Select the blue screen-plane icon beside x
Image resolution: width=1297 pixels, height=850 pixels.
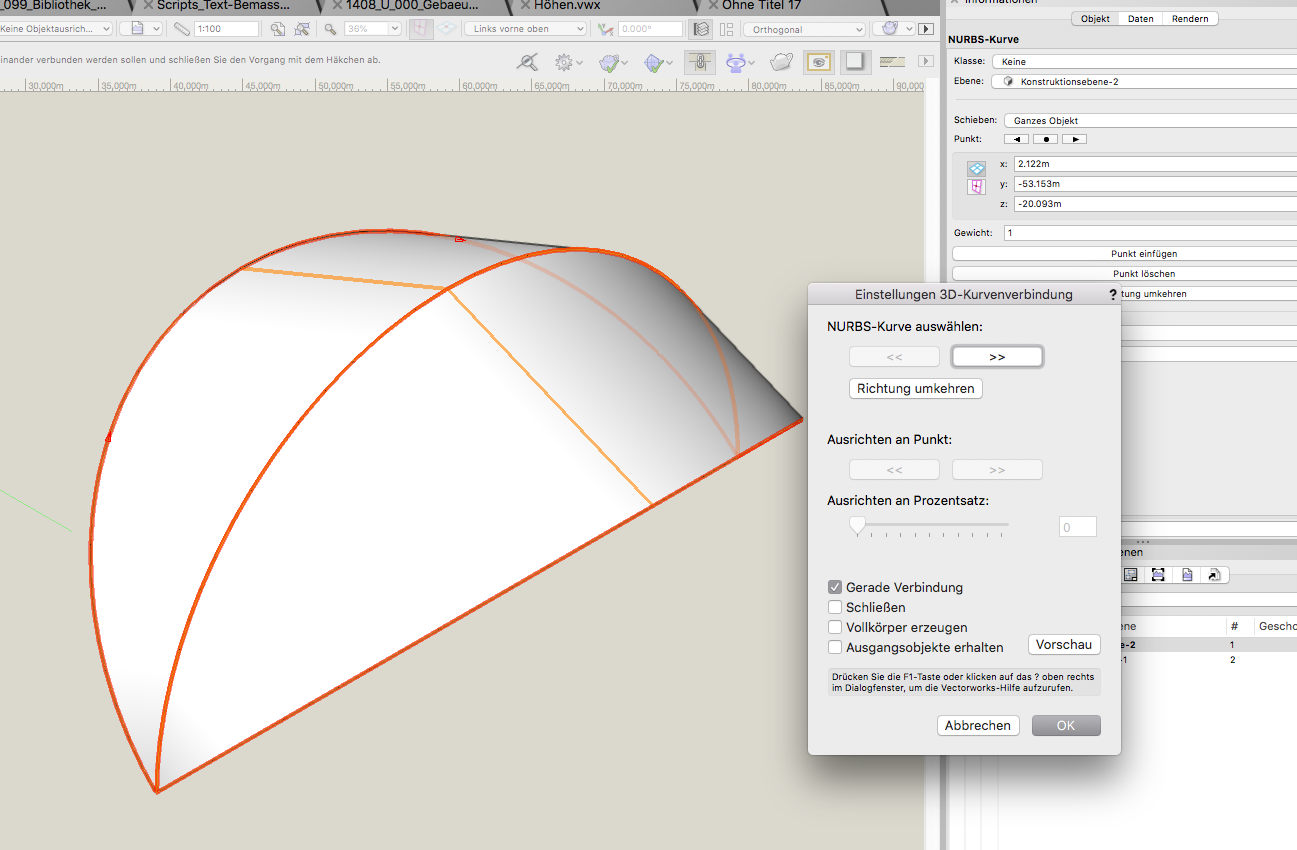tap(976, 169)
